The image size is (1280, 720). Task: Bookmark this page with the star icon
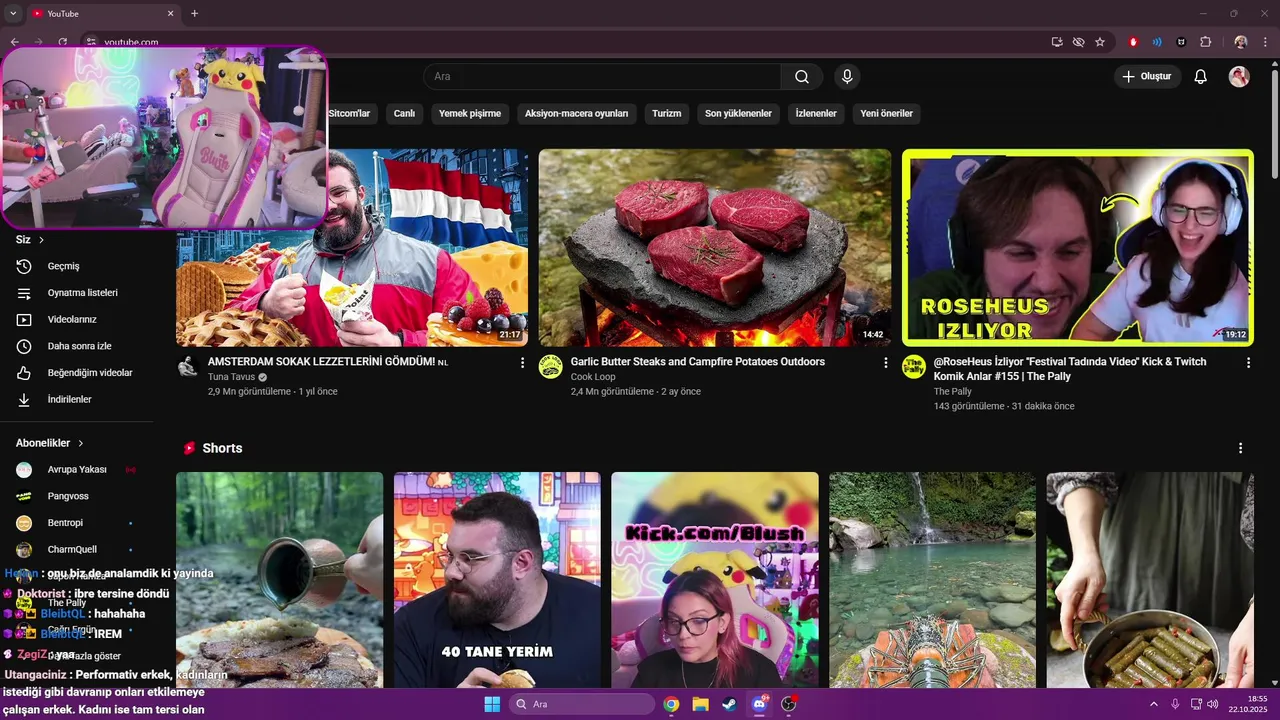point(1100,42)
